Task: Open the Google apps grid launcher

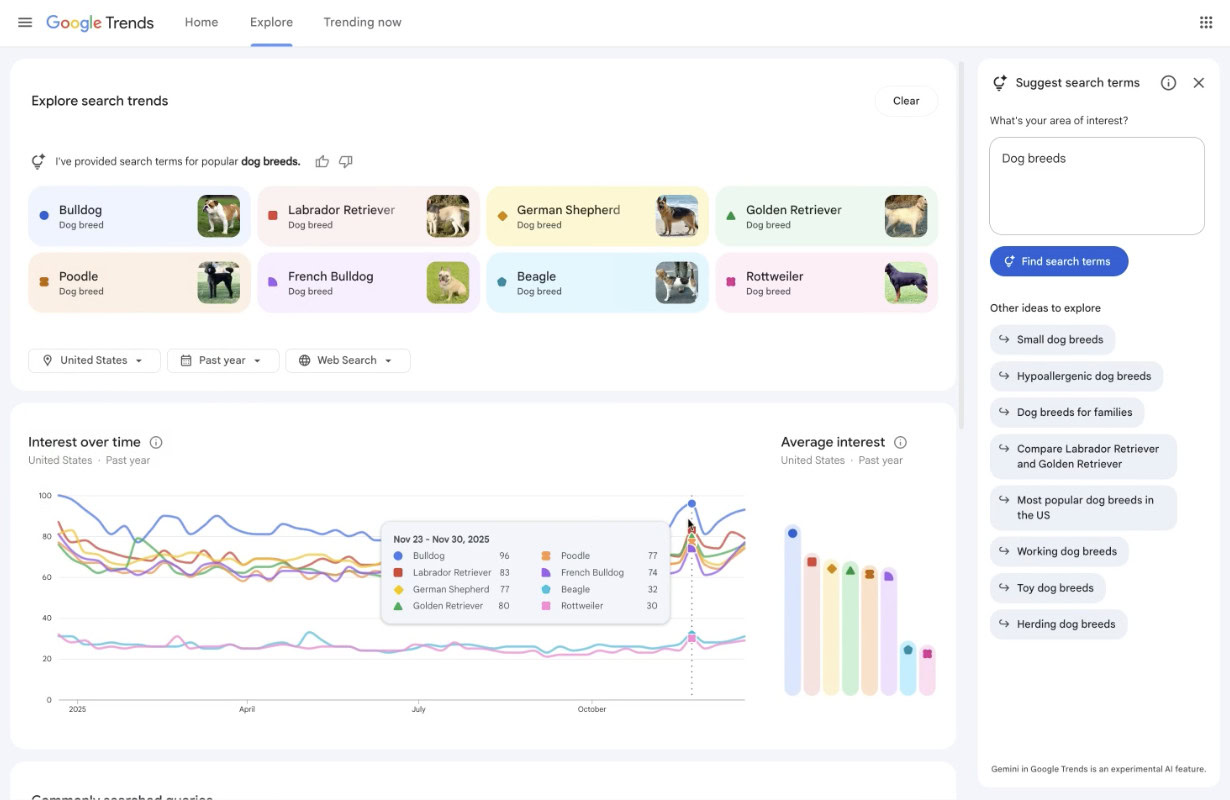Action: [x=1206, y=21]
